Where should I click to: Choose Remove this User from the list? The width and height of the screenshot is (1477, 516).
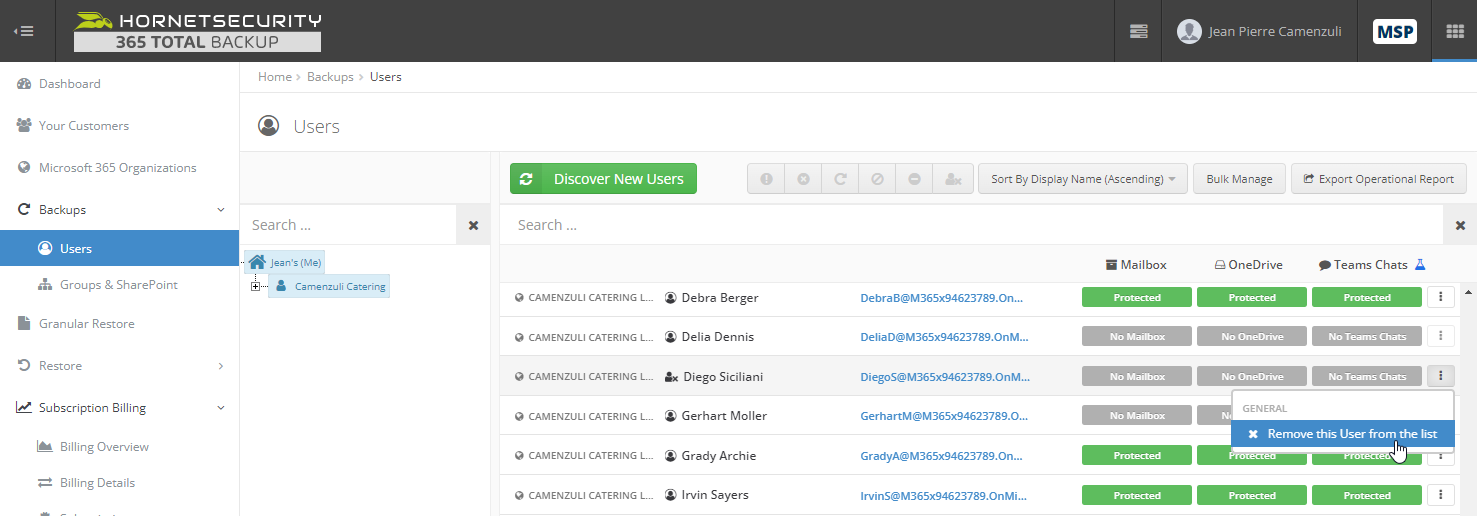coord(1342,434)
